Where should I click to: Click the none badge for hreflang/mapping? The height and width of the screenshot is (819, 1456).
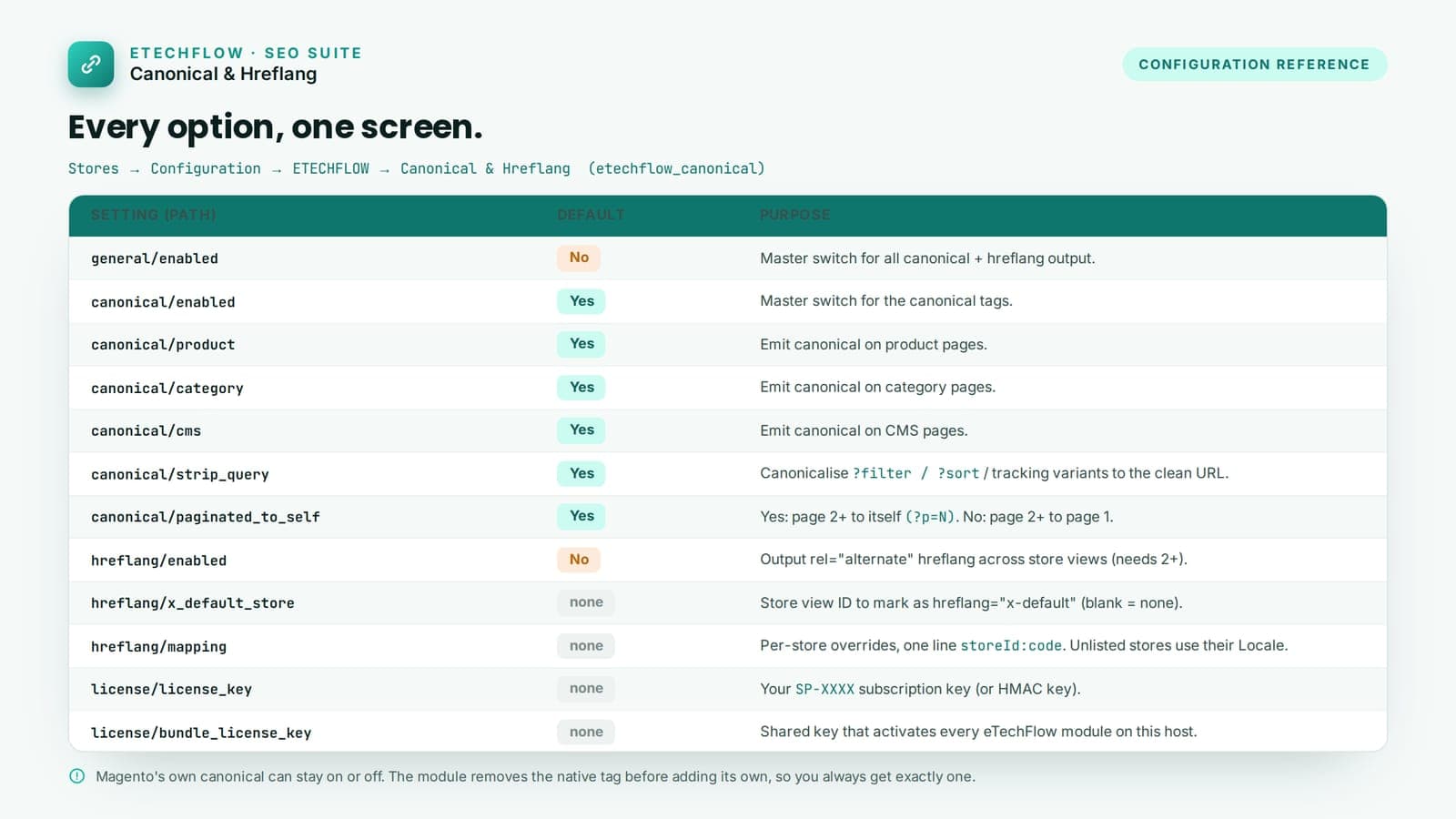click(586, 646)
